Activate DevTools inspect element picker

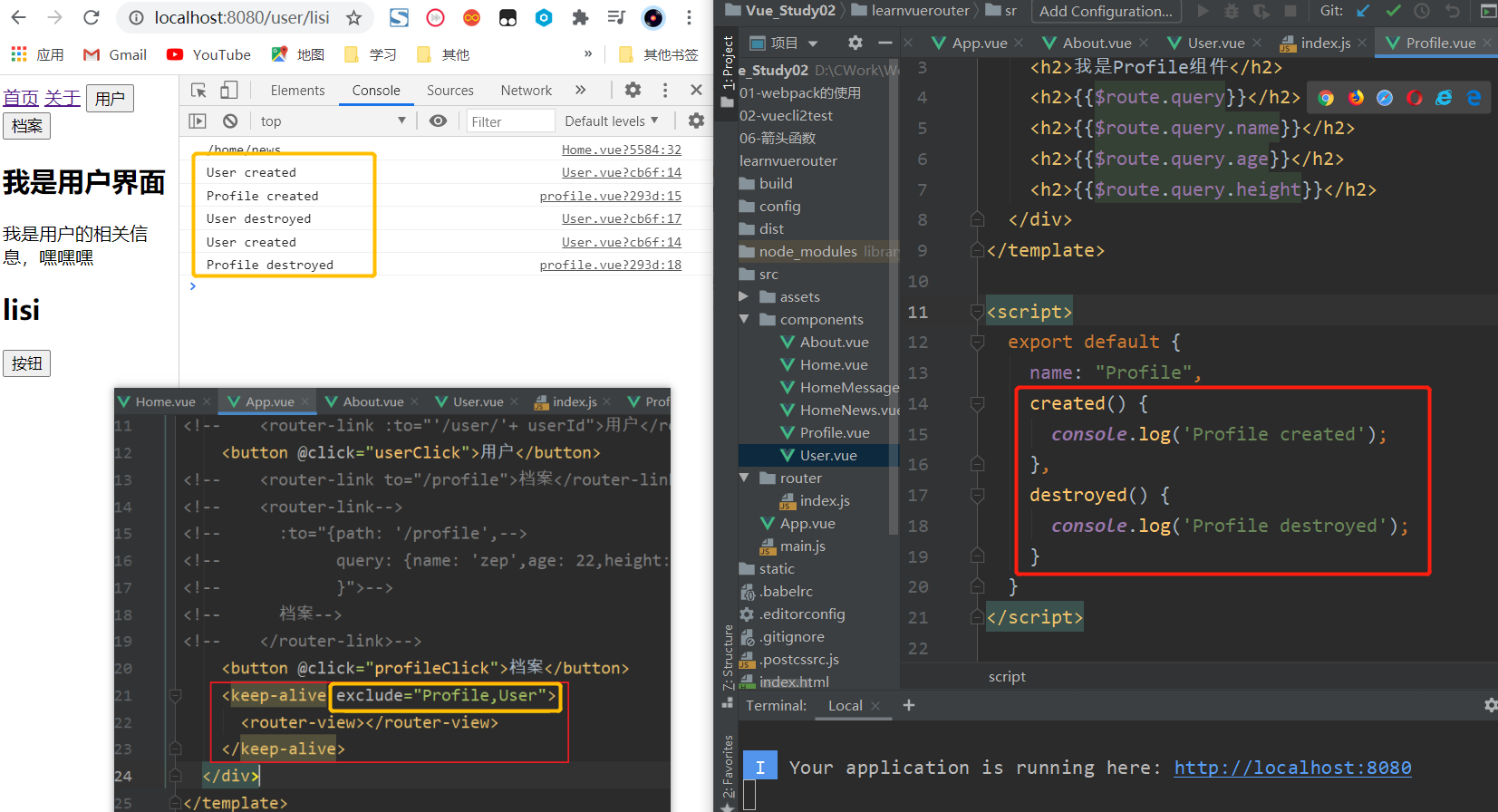point(198,90)
